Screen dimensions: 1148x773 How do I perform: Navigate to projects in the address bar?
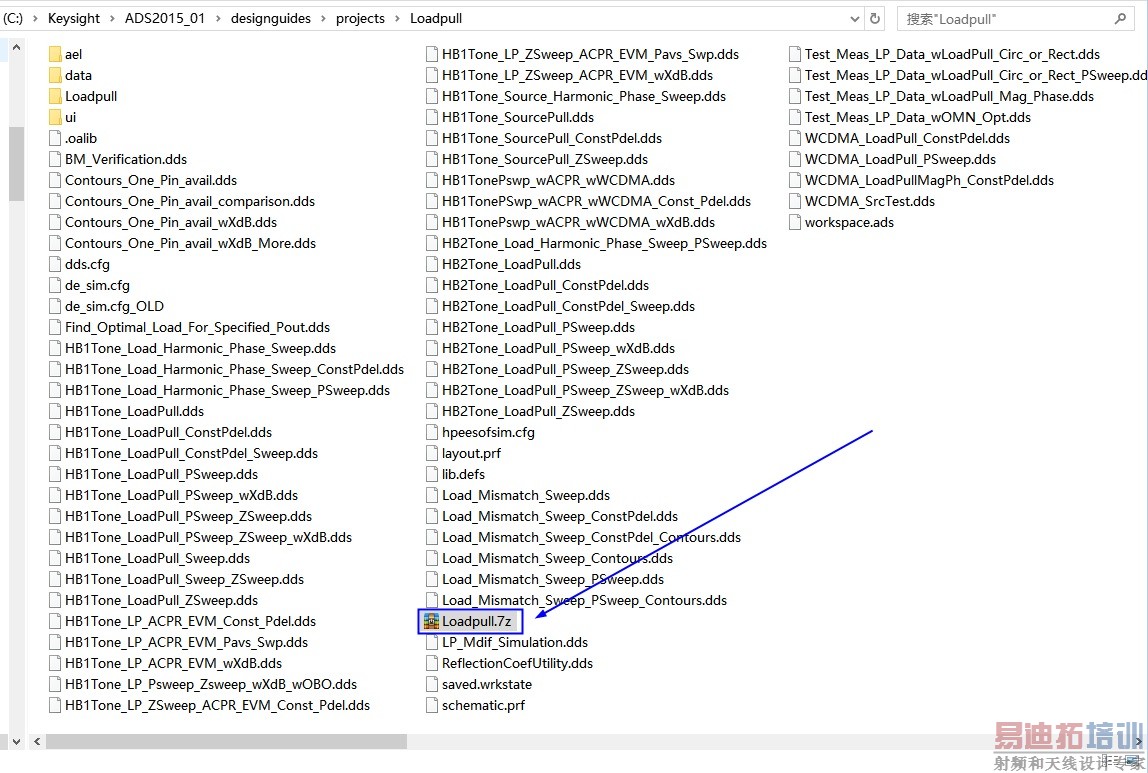[360, 18]
